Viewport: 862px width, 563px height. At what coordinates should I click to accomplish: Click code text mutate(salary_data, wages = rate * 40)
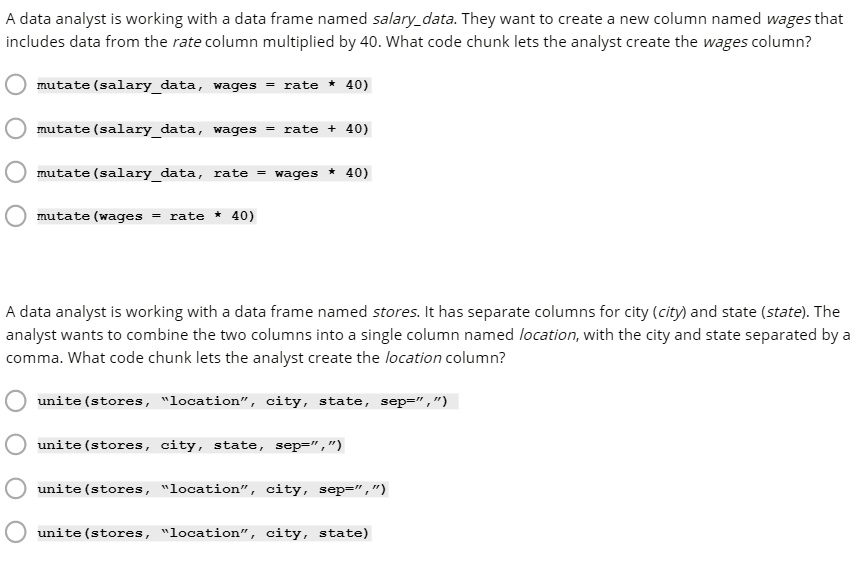203,85
